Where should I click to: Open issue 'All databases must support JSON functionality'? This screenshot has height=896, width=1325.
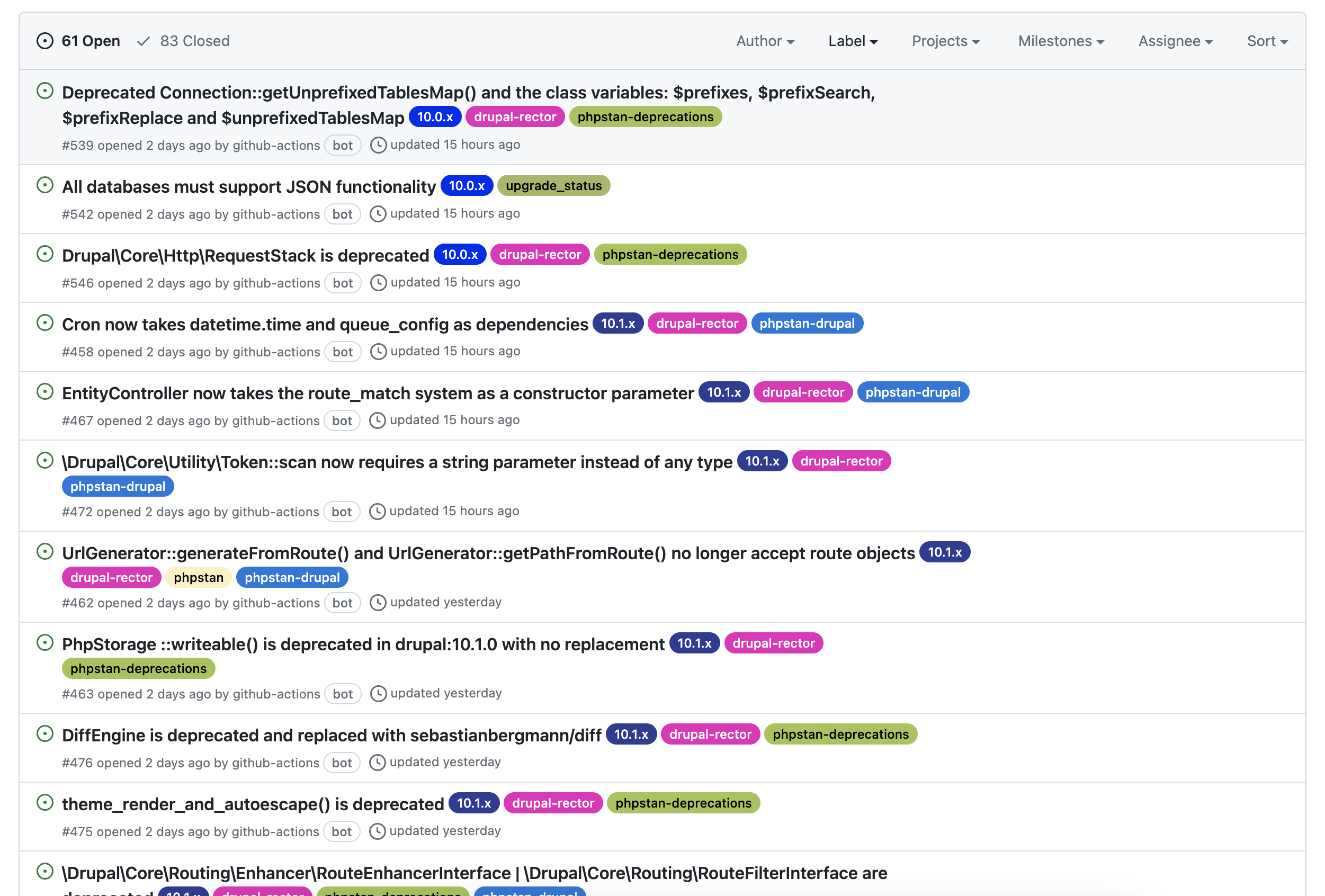click(x=248, y=186)
